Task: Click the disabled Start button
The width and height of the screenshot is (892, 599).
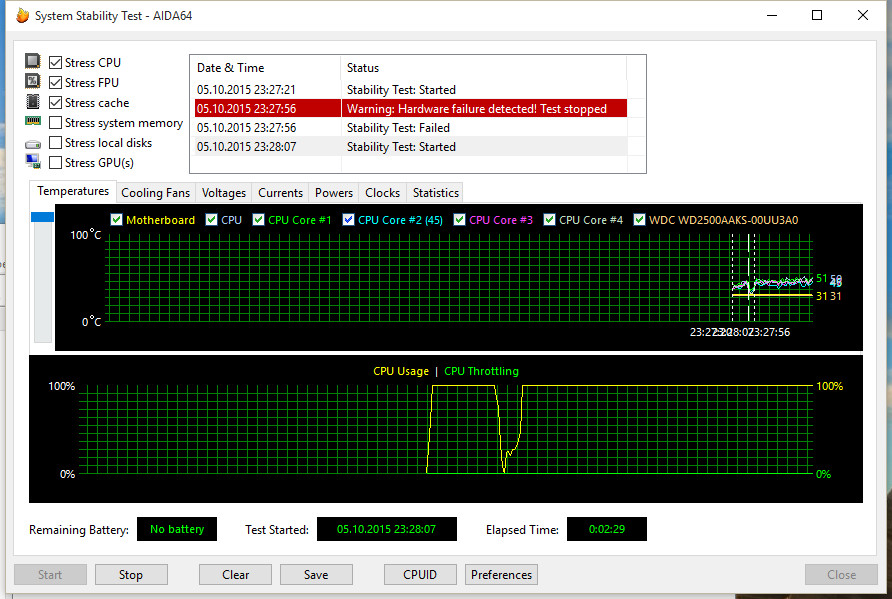Action: tap(50, 575)
